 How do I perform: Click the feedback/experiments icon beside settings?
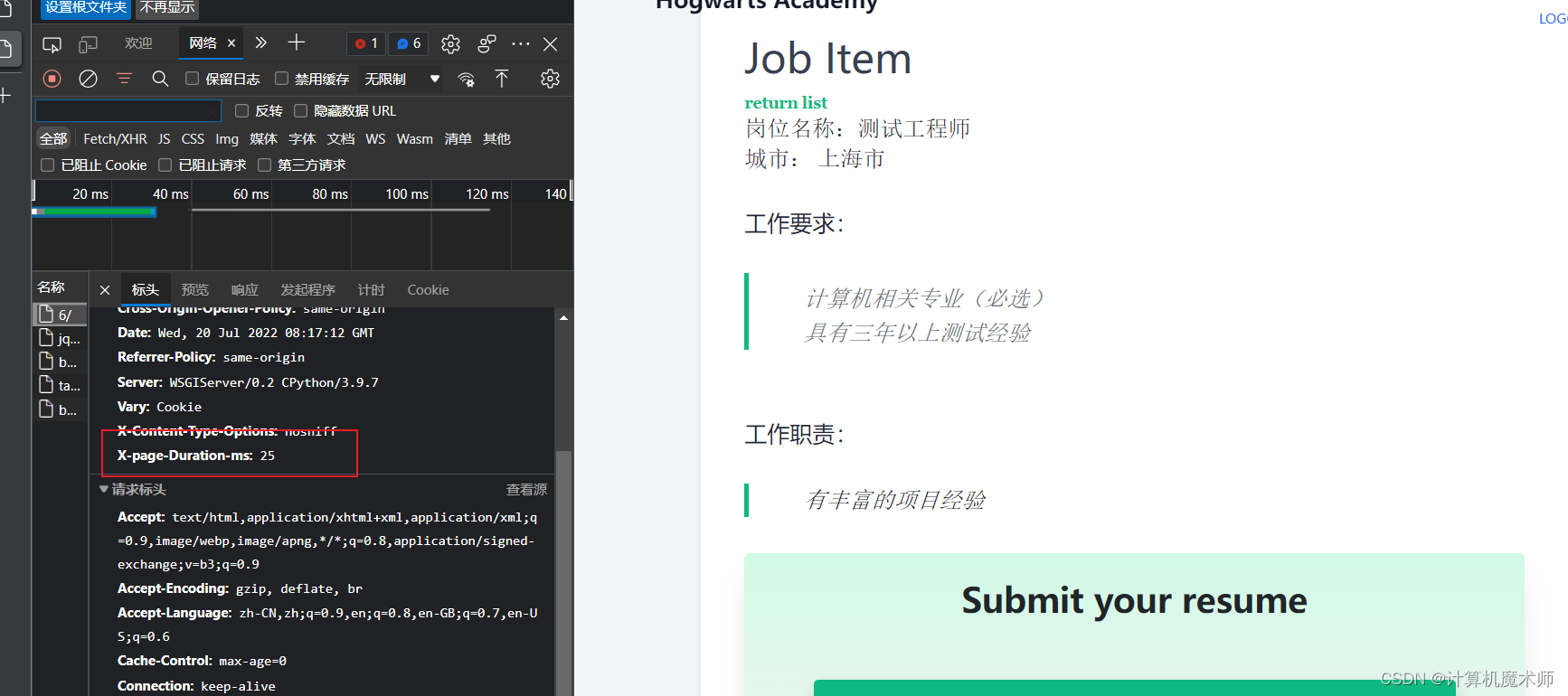tap(487, 43)
